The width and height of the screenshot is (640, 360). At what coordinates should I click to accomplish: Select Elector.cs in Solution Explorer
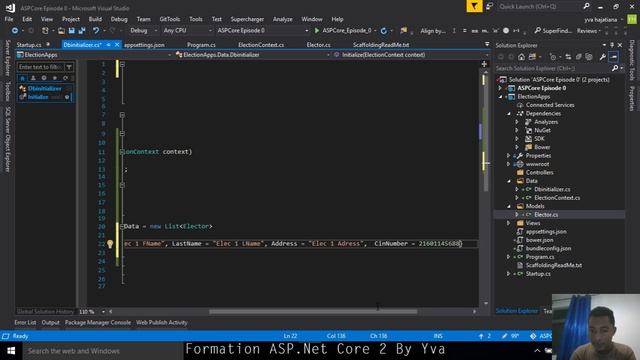coord(546,215)
